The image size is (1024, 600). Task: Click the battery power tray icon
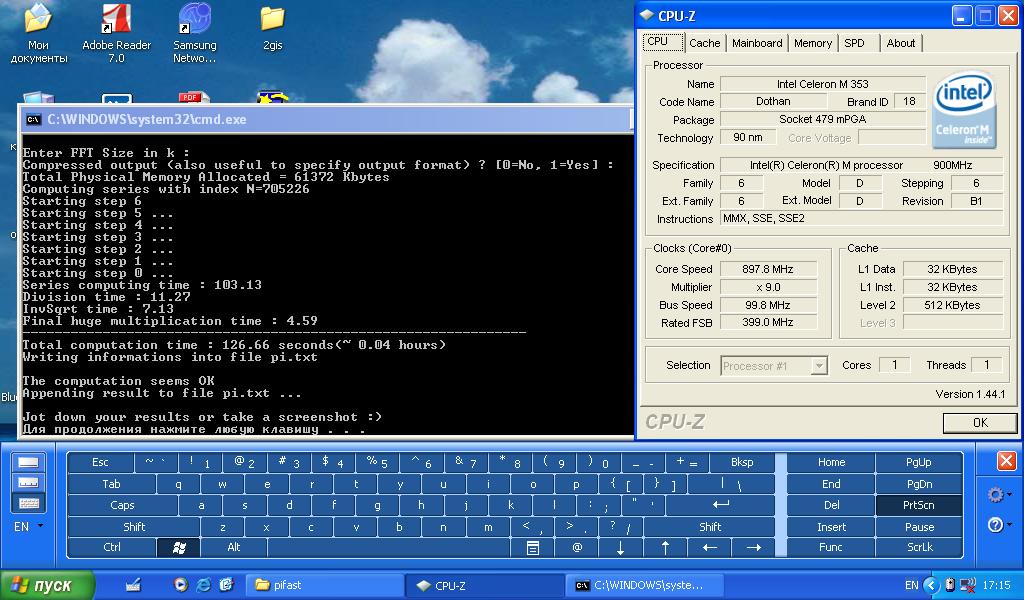951,585
